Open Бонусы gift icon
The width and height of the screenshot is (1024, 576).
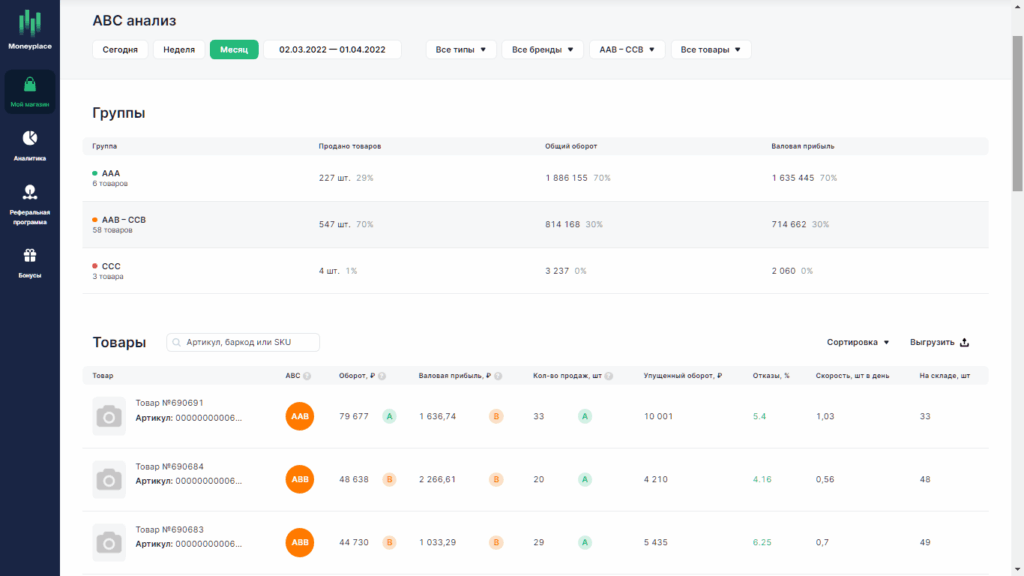tap(29, 255)
